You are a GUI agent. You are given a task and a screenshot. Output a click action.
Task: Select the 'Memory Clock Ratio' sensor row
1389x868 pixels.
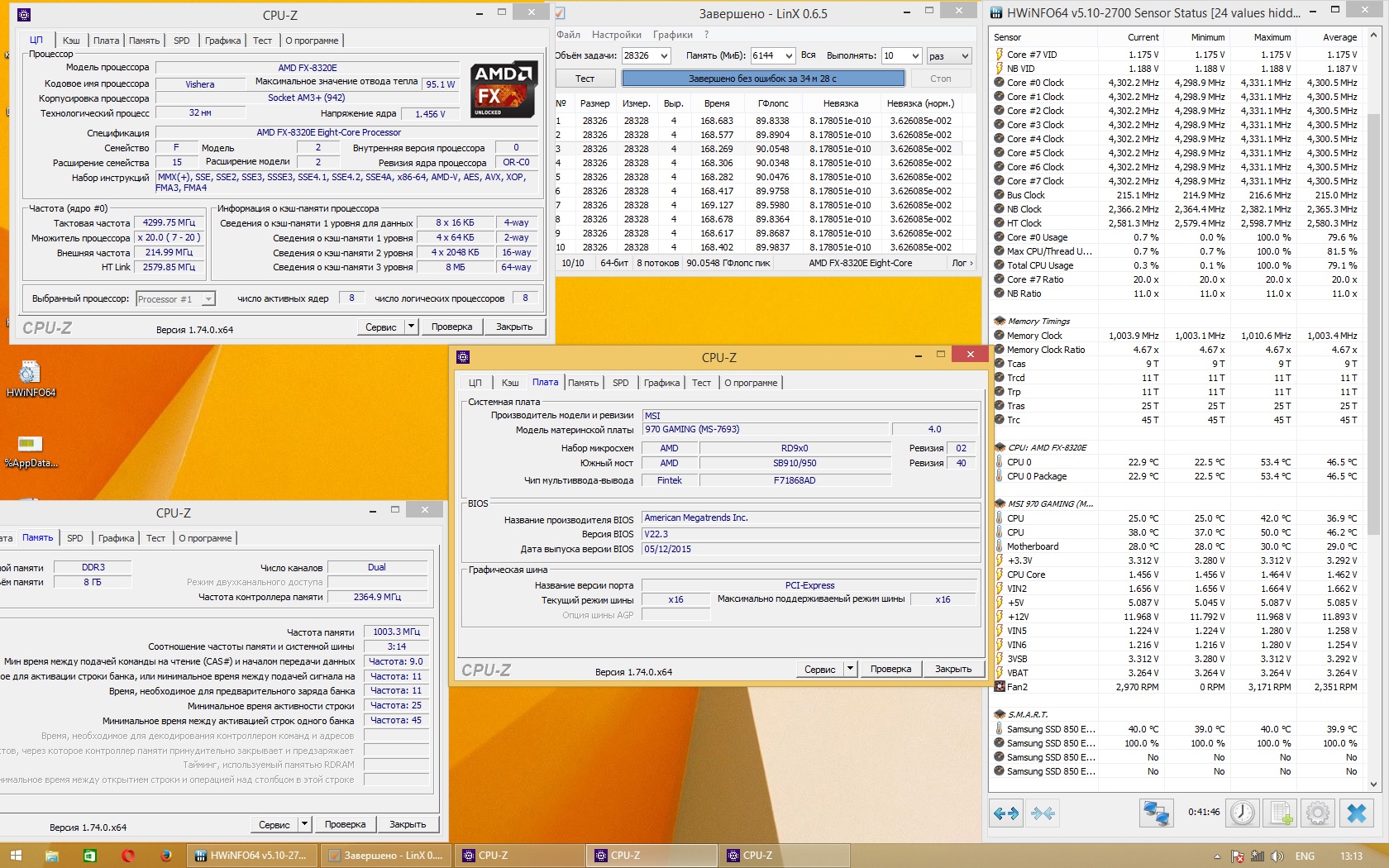[x=1176, y=350]
